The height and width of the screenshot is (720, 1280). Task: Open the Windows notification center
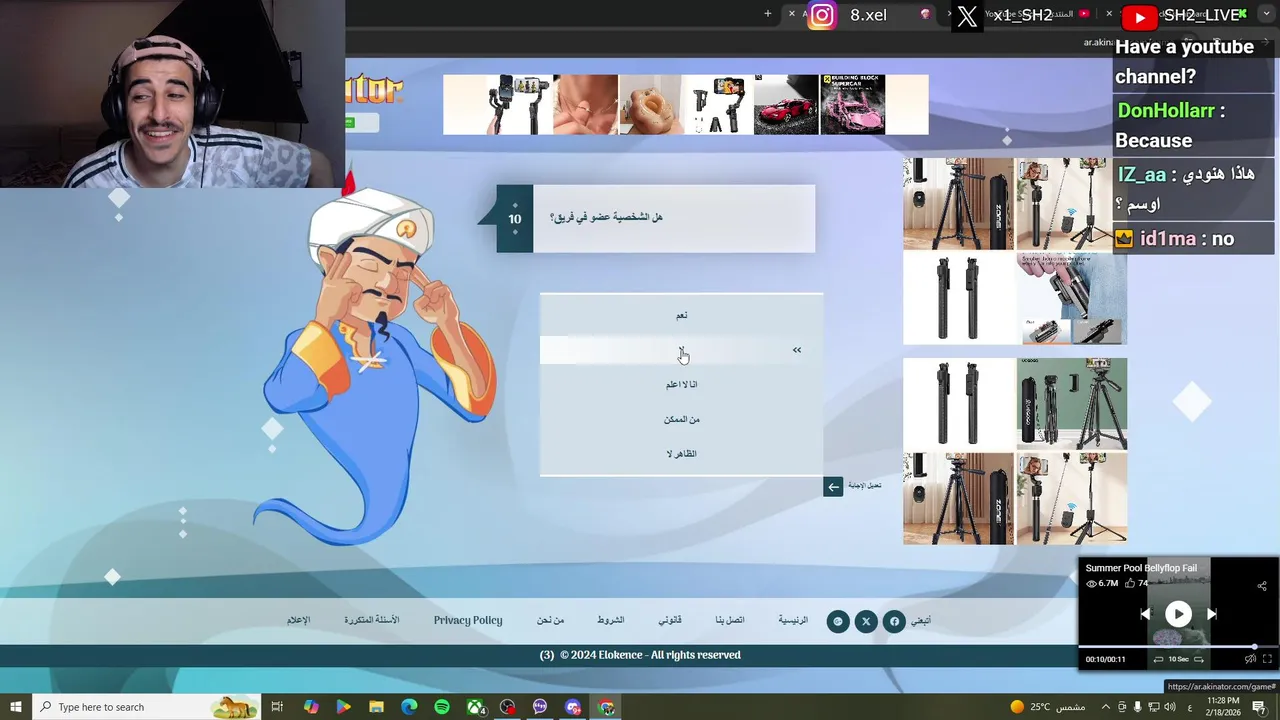click(1259, 707)
